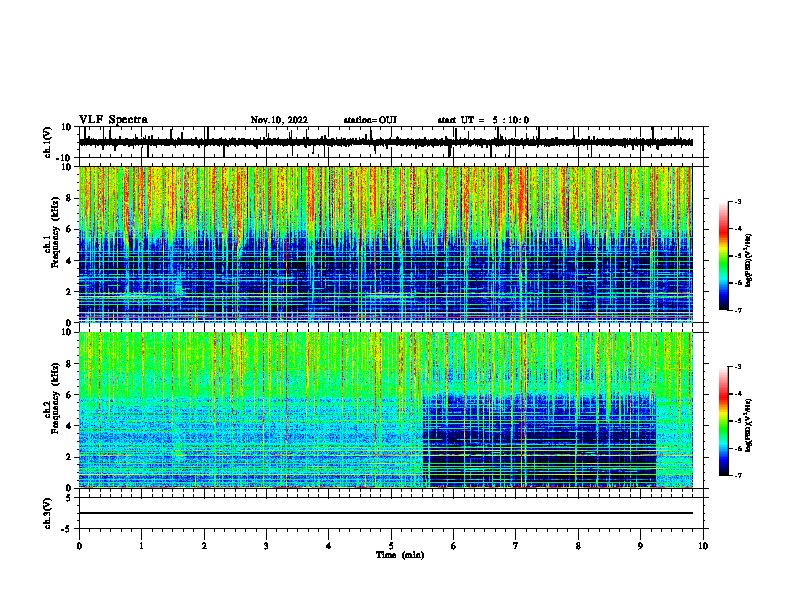Screen dimensions: 792x612
Task: Click the "VLF Spectra" title text
Action: point(113,120)
